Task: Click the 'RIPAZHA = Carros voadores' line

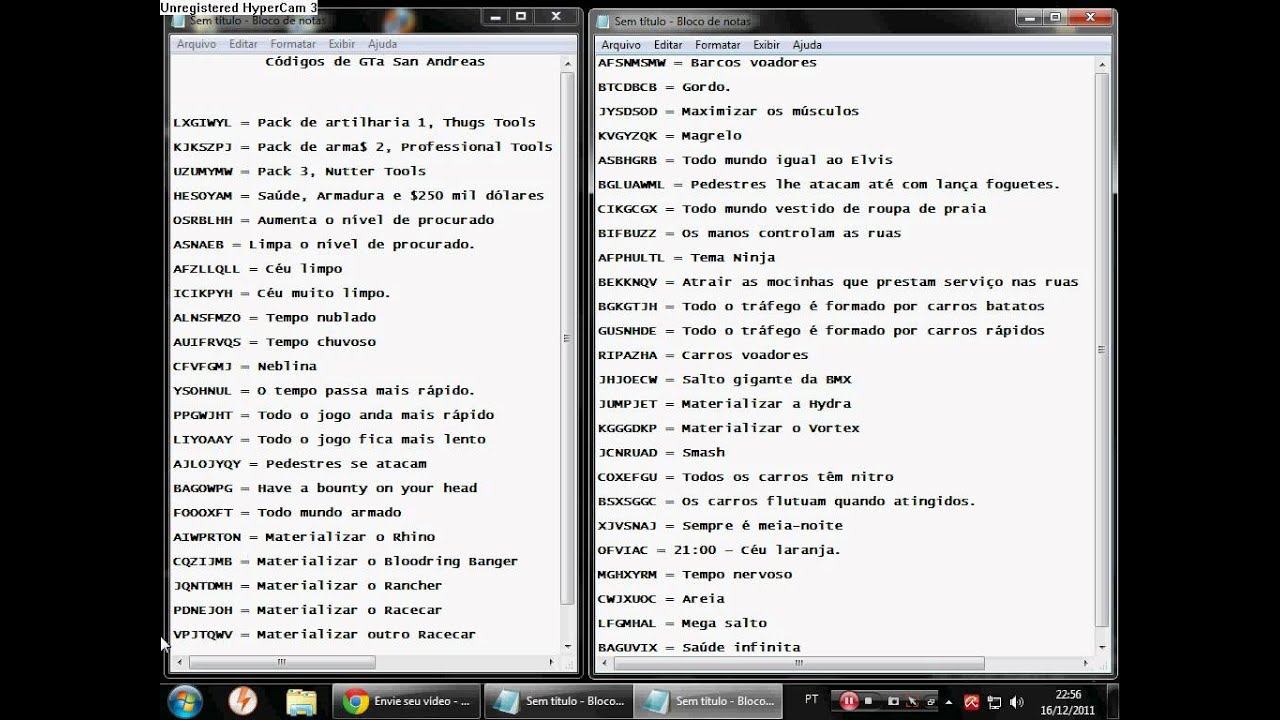Action: click(703, 355)
